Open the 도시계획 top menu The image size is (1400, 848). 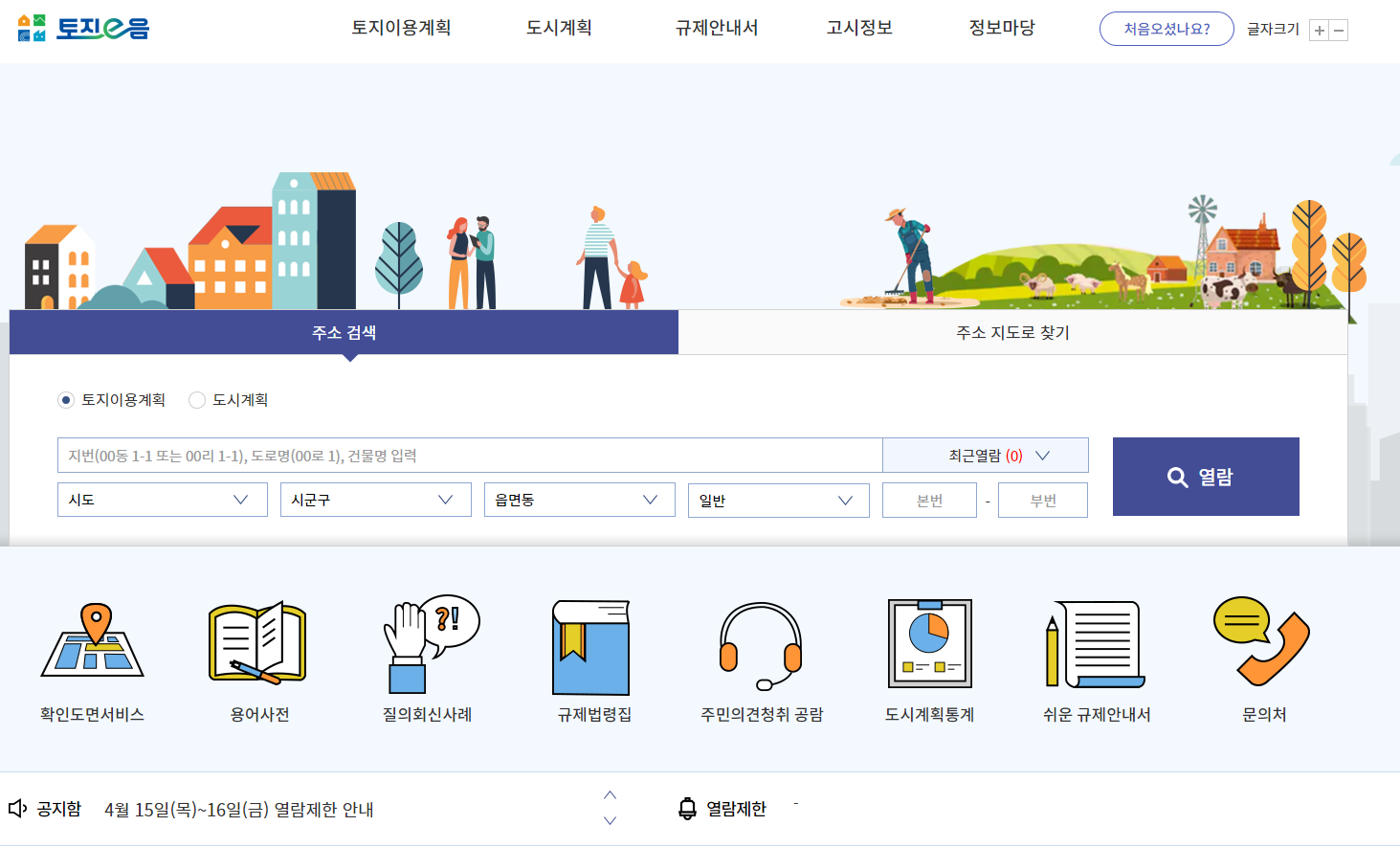(x=559, y=28)
